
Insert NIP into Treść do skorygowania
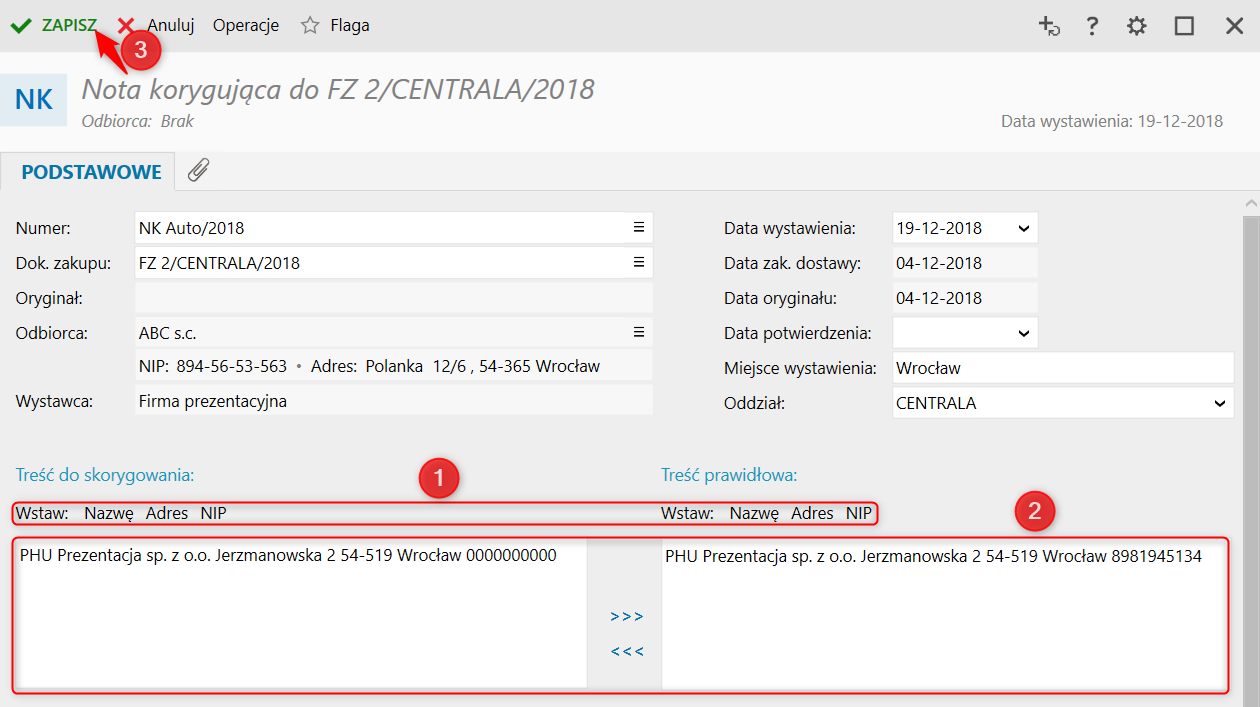click(x=213, y=513)
